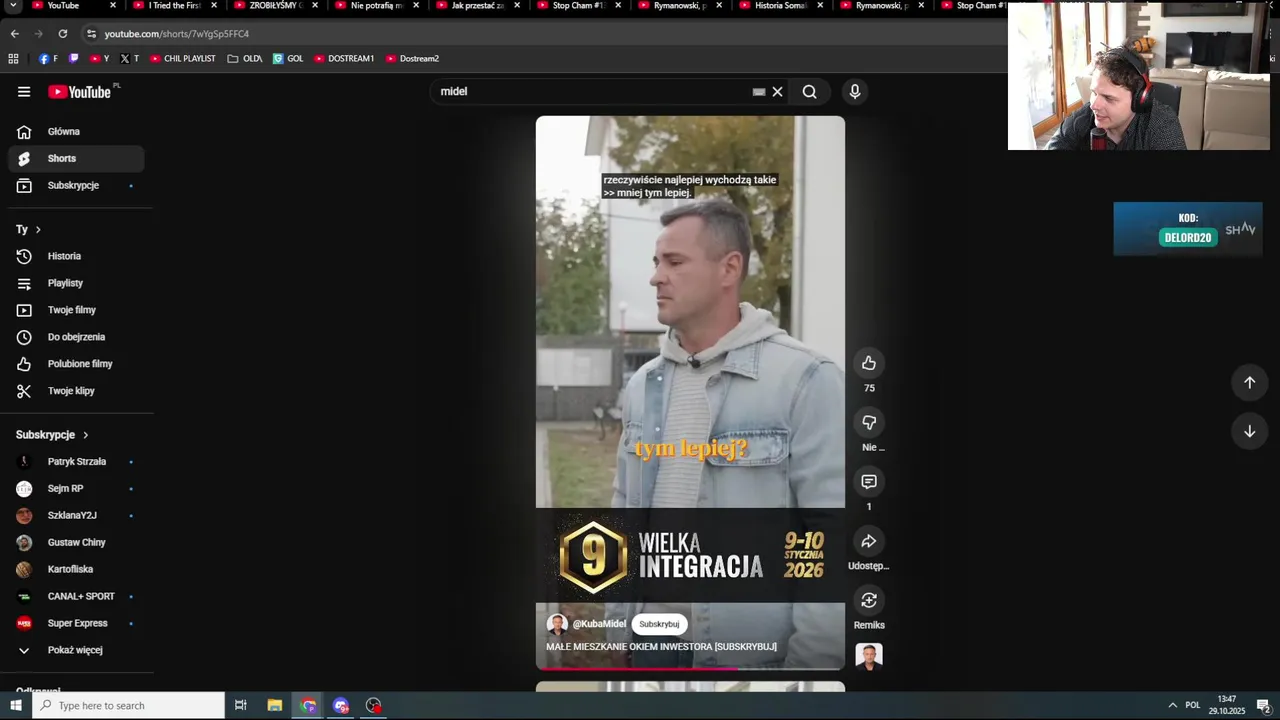Click the Windows taskbar search box
The width and height of the screenshot is (1280, 720).
click(x=128, y=705)
